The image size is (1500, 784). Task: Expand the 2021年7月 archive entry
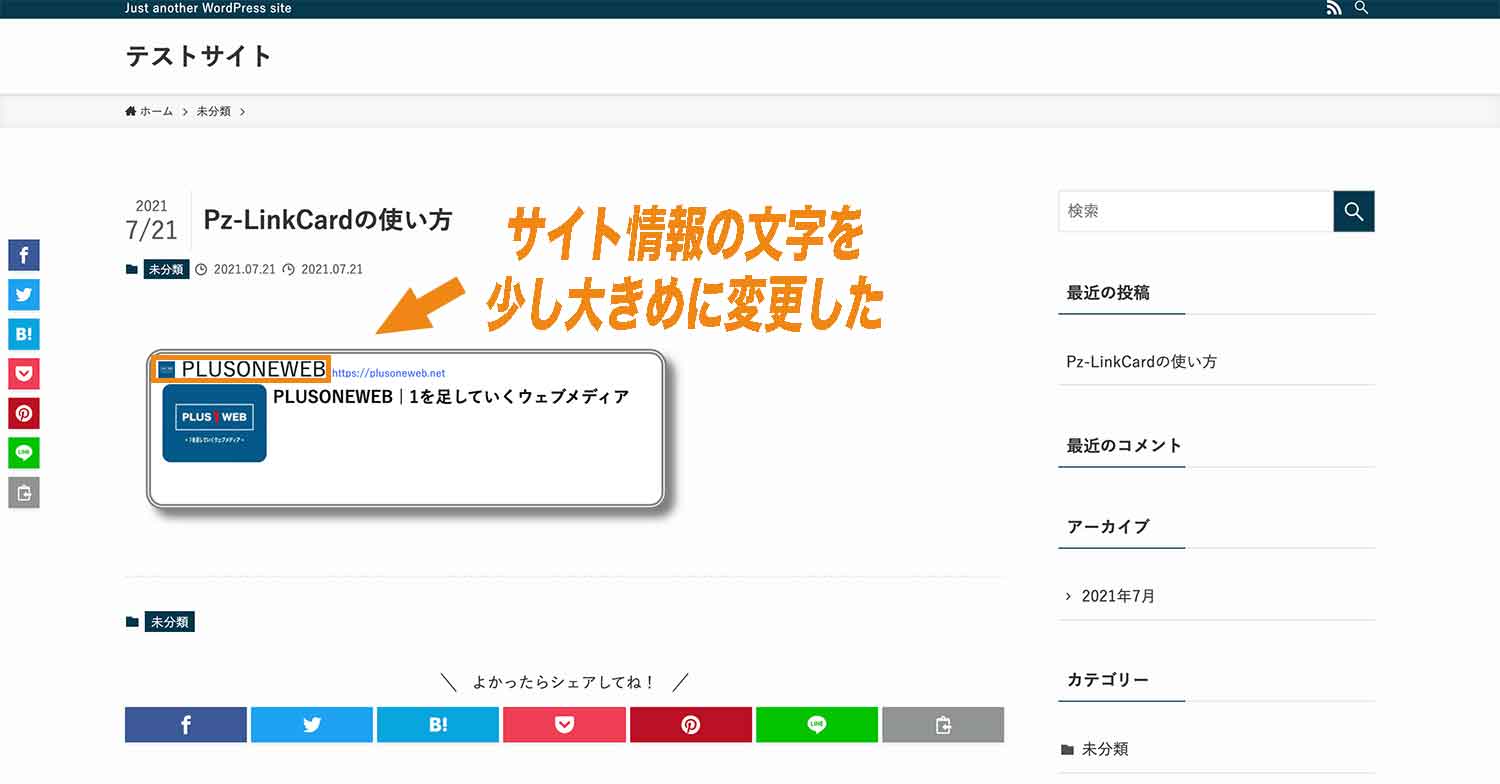point(1117,595)
